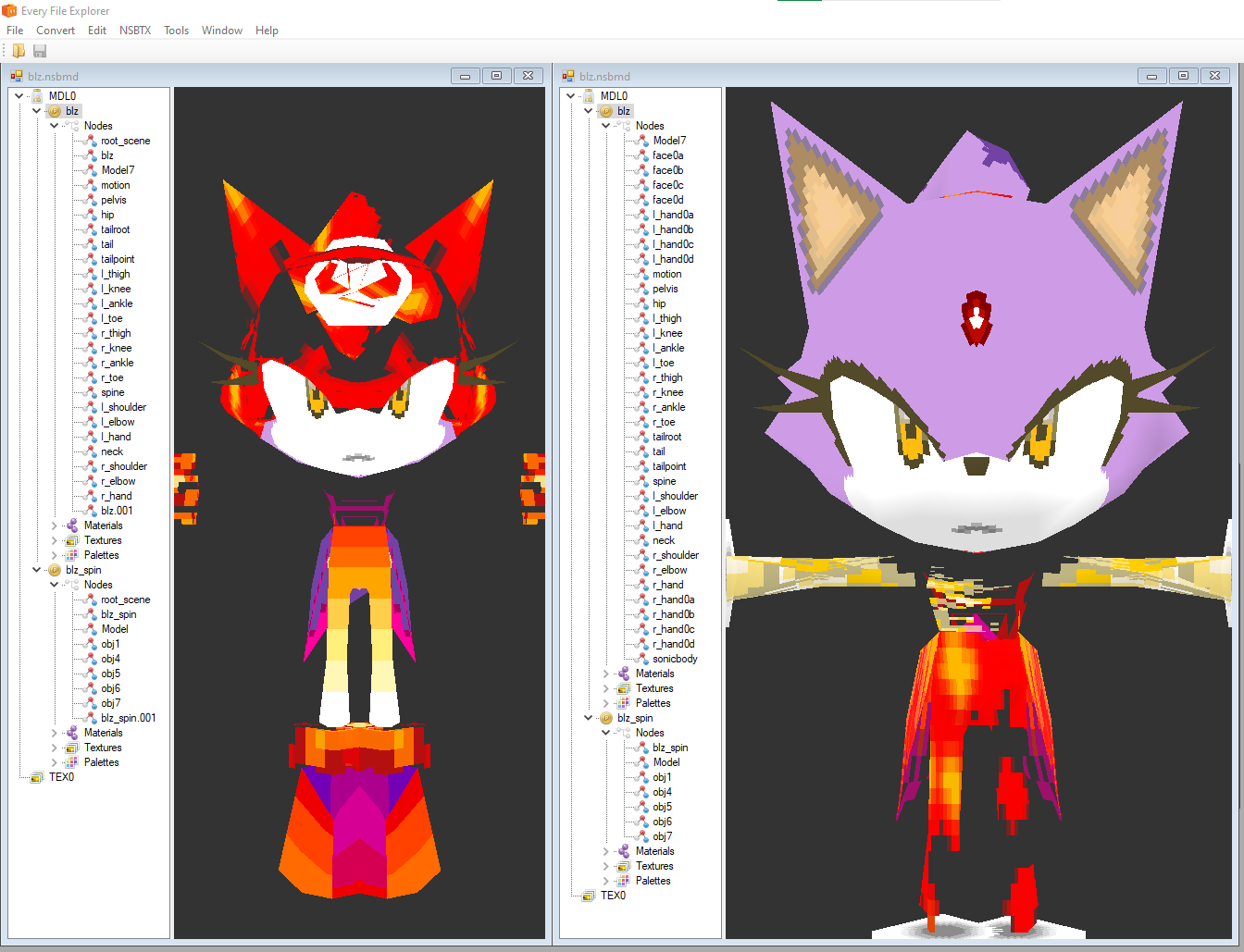Open the Edit menu
Screen dimensions: 1244x952
coord(97,31)
